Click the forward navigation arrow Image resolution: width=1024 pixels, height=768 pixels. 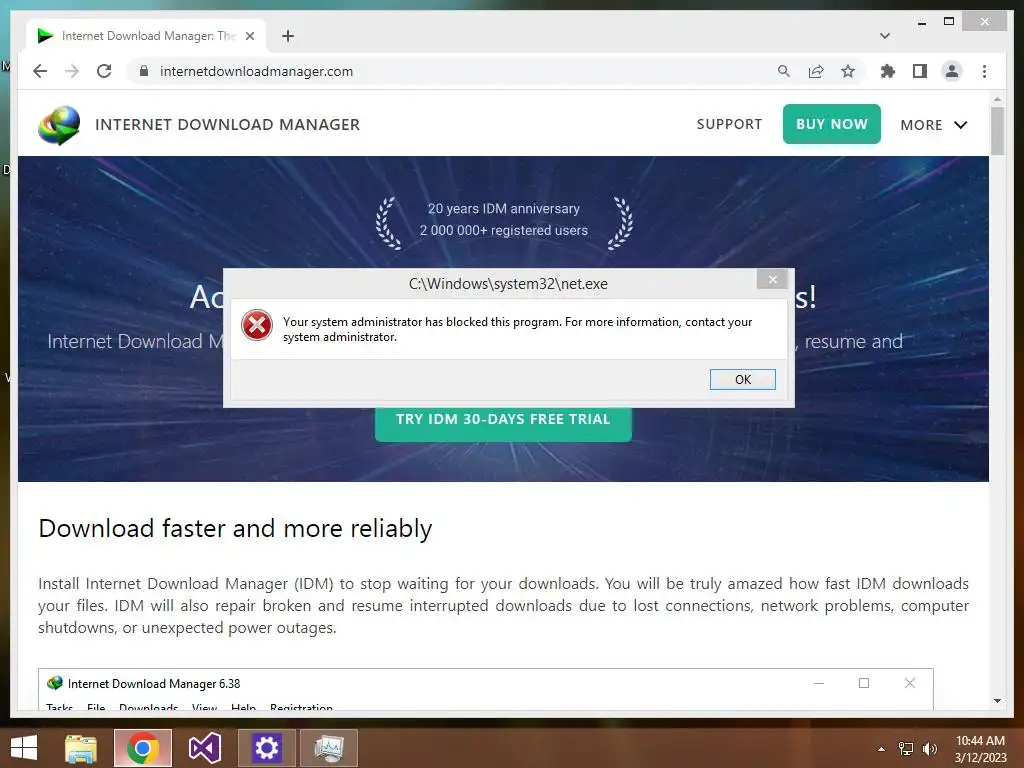click(72, 71)
